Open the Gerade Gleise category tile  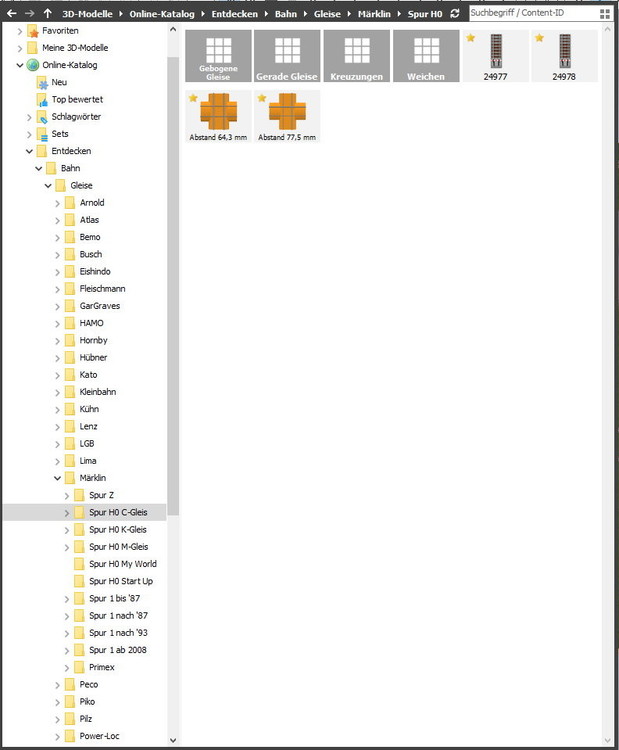click(x=287, y=56)
